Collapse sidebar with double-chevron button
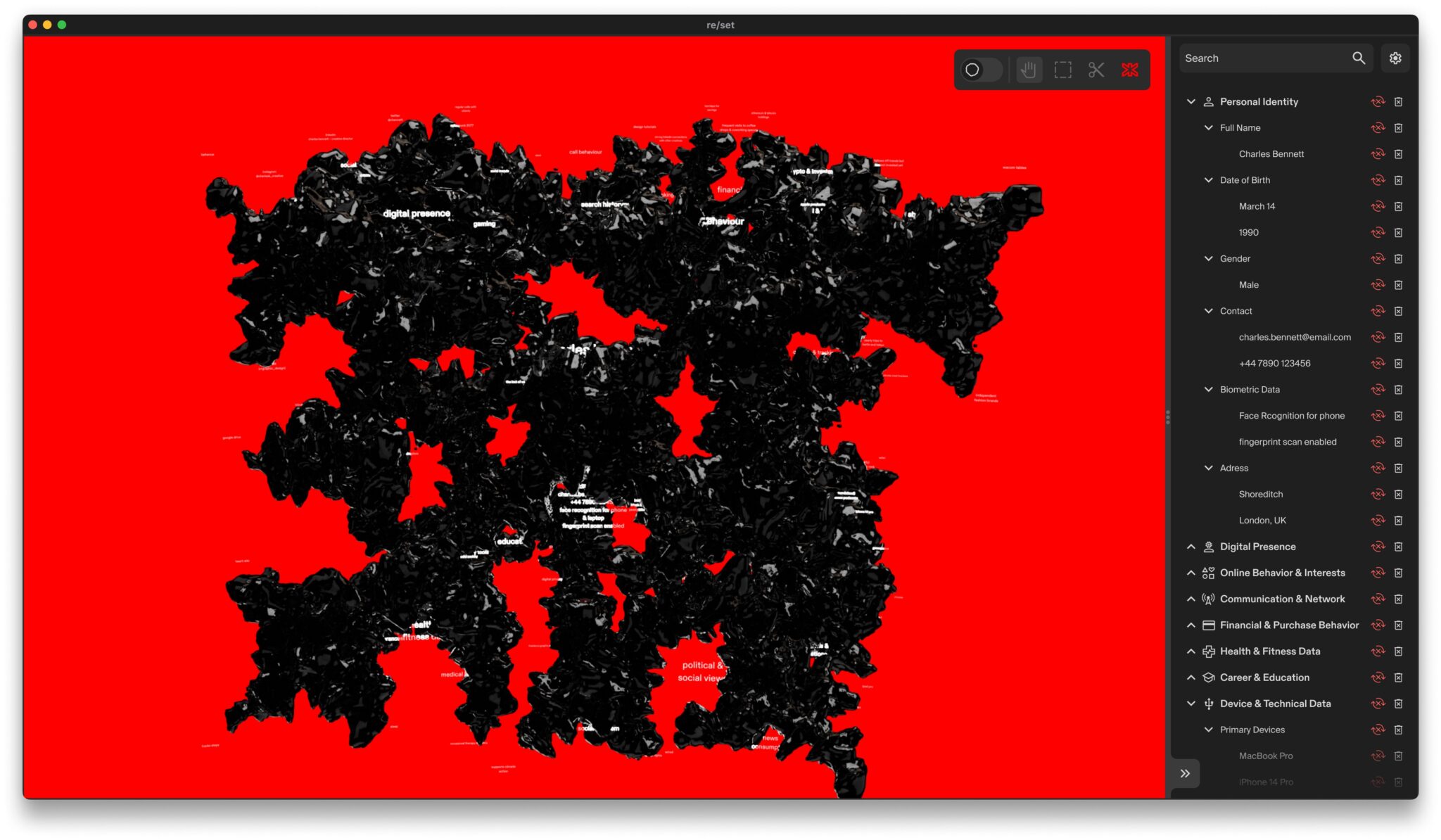Image resolution: width=1441 pixels, height=840 pixels. point(1185,774)
